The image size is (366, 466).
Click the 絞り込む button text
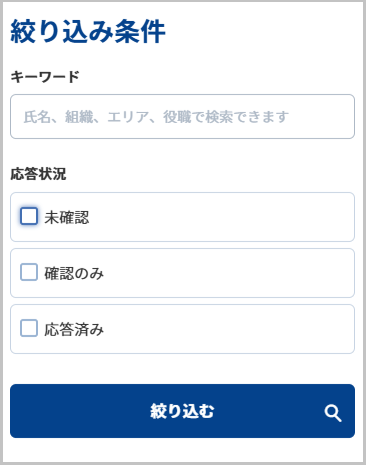tap(182, 411)
